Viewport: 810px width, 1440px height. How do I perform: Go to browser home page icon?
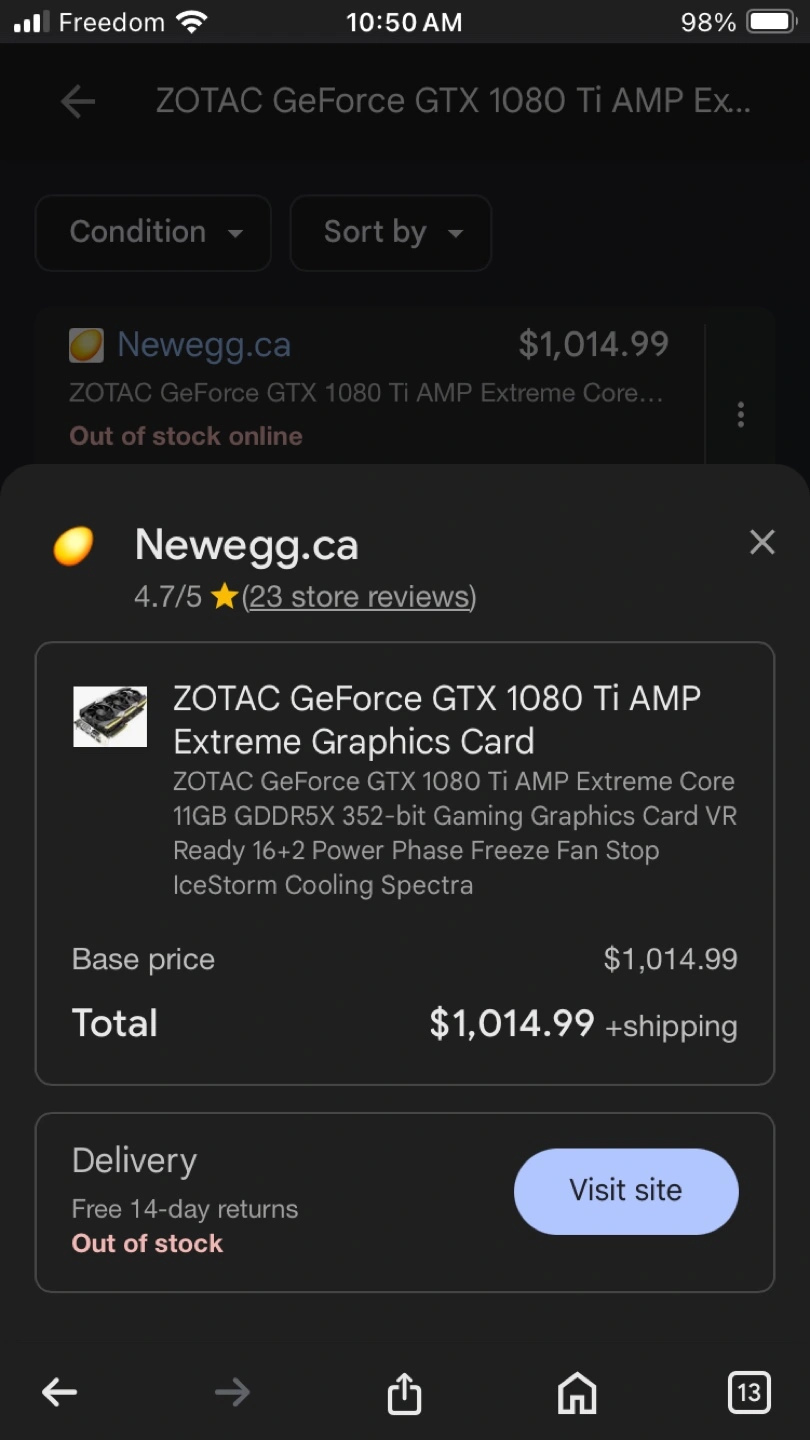pos(577,1392)
